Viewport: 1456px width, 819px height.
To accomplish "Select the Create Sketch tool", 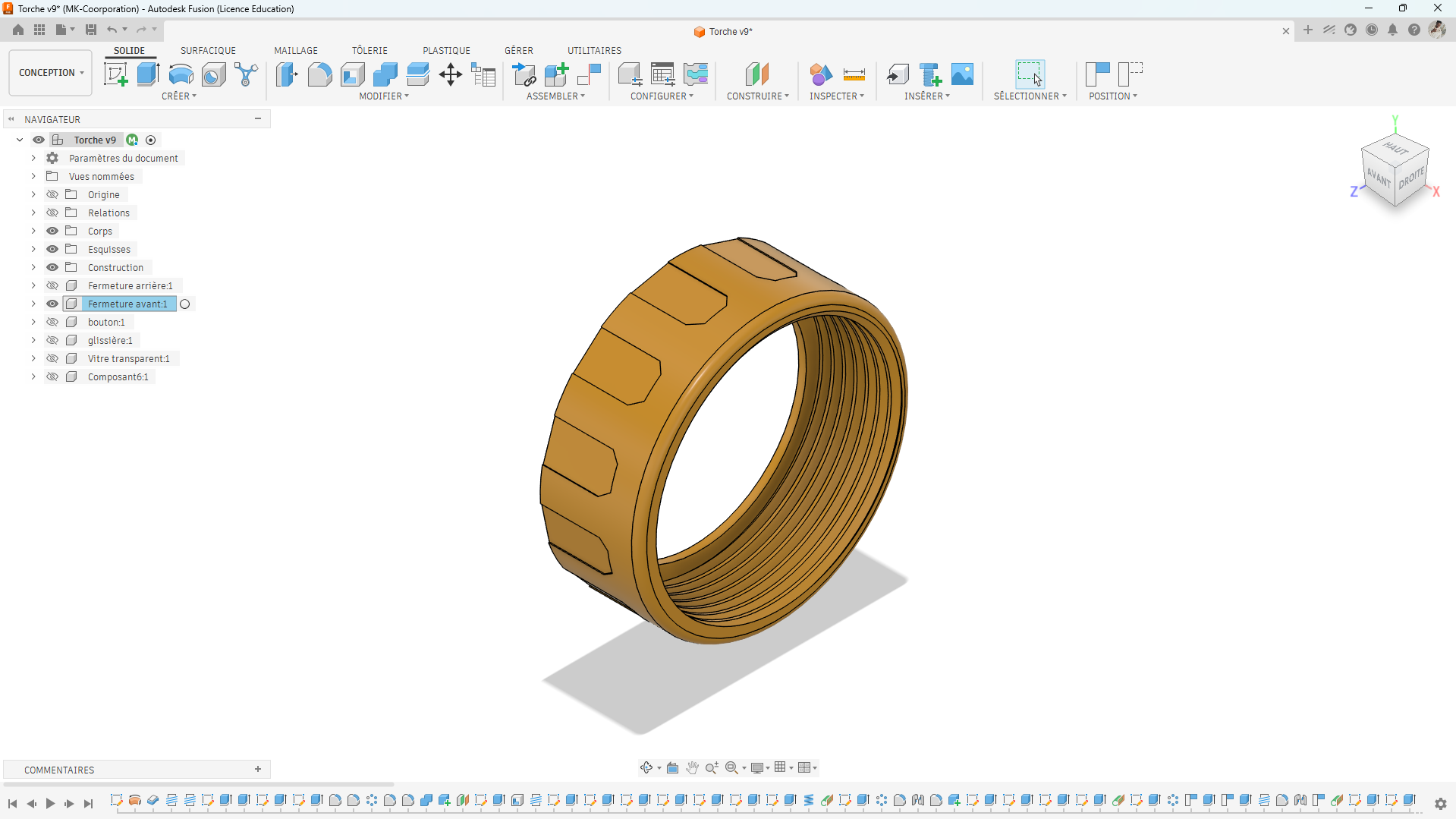I will pos(115,74).
